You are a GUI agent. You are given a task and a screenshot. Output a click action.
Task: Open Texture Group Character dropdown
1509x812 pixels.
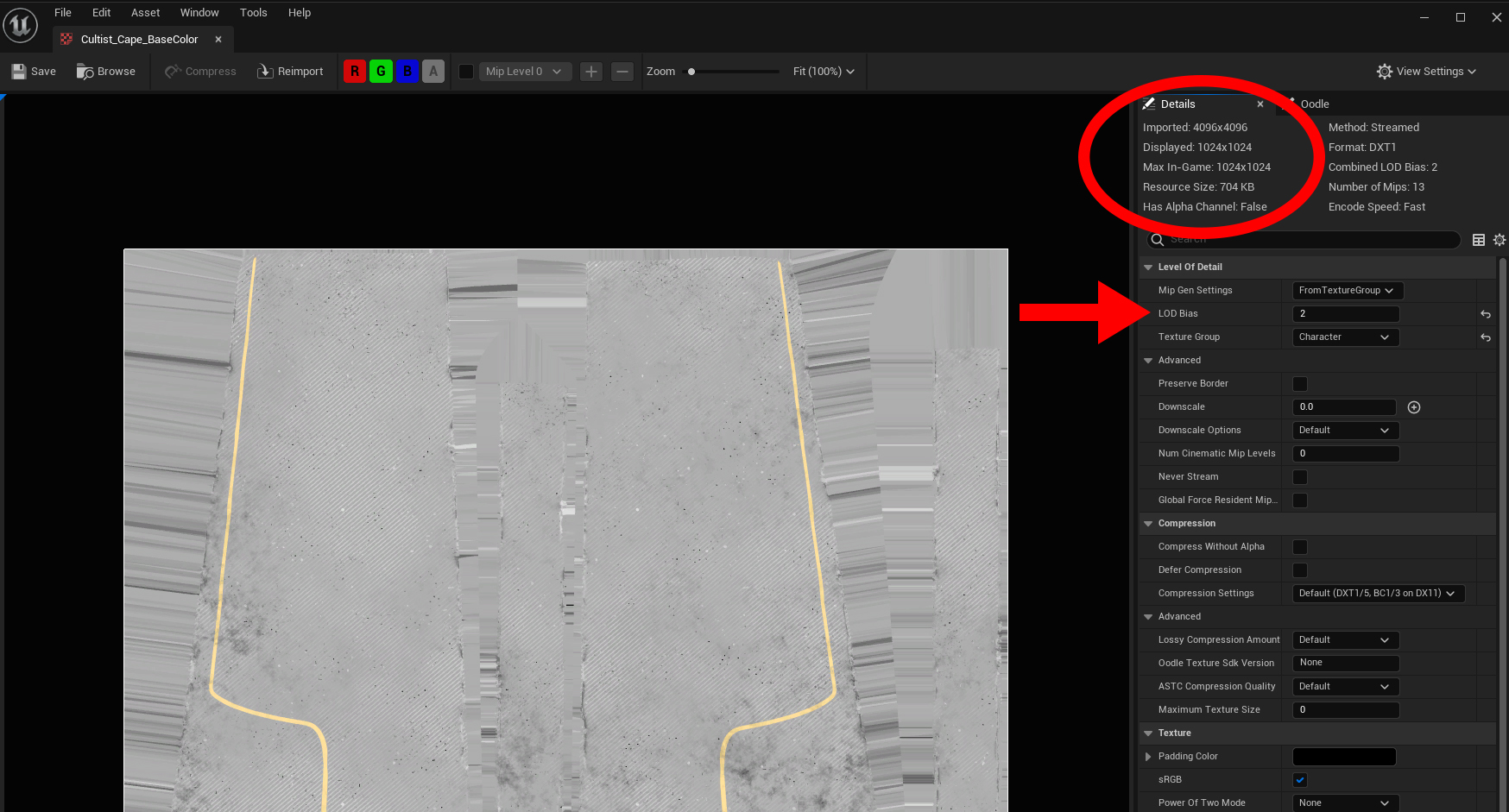1346,337
